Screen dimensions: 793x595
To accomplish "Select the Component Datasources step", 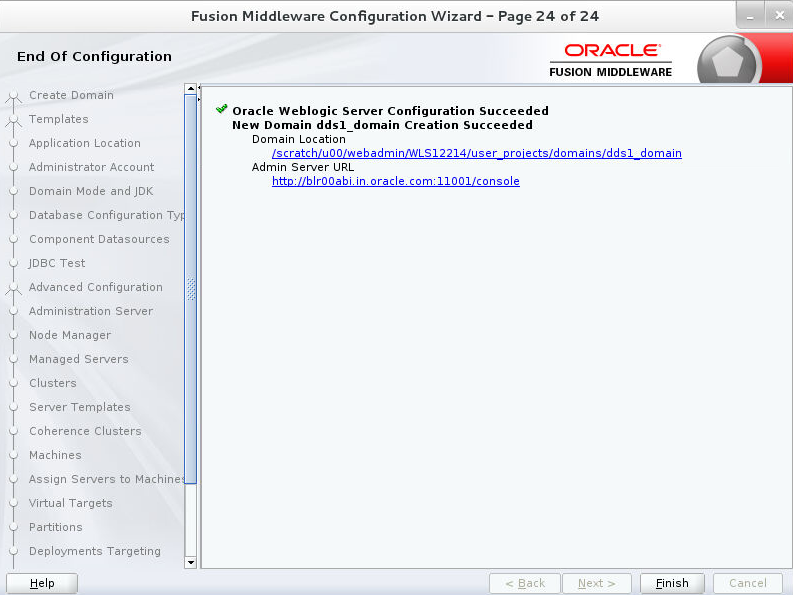I will [99, 239].
